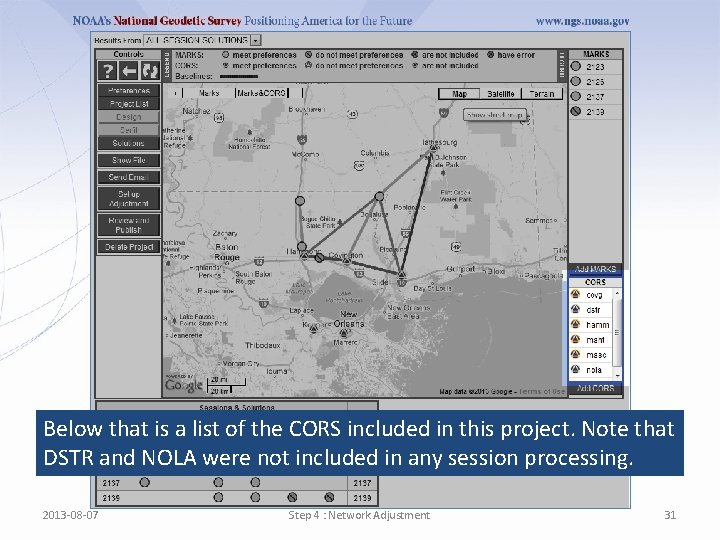Click the back arrow control icon
The image size is (720, 540).
(129, 71)
